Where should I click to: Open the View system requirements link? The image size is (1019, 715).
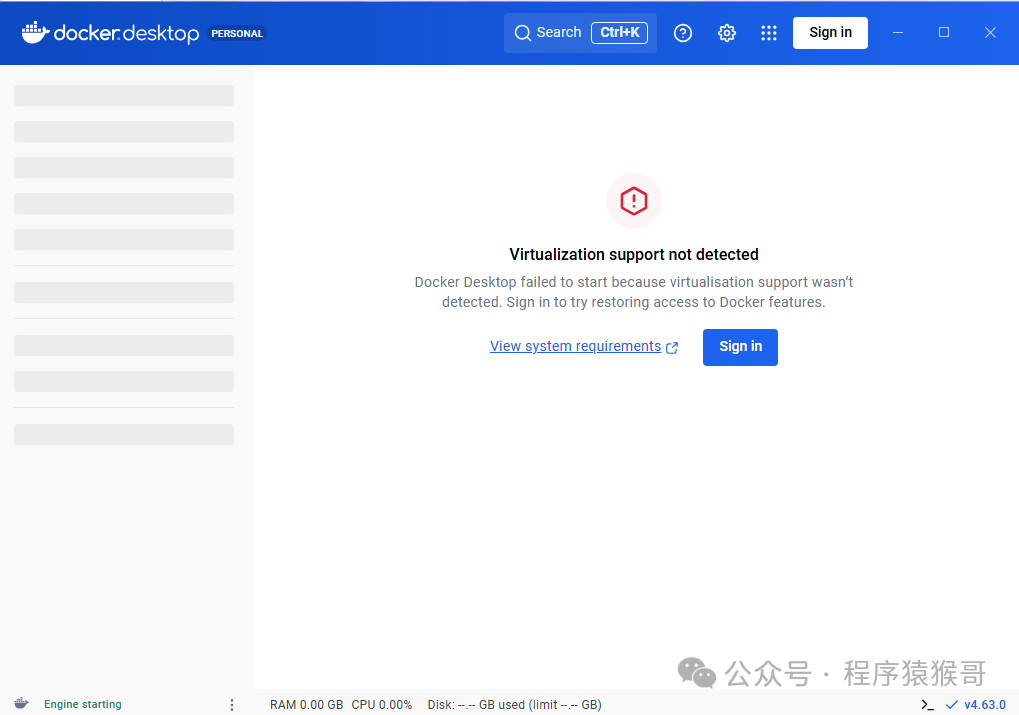[x=575, y=346]
